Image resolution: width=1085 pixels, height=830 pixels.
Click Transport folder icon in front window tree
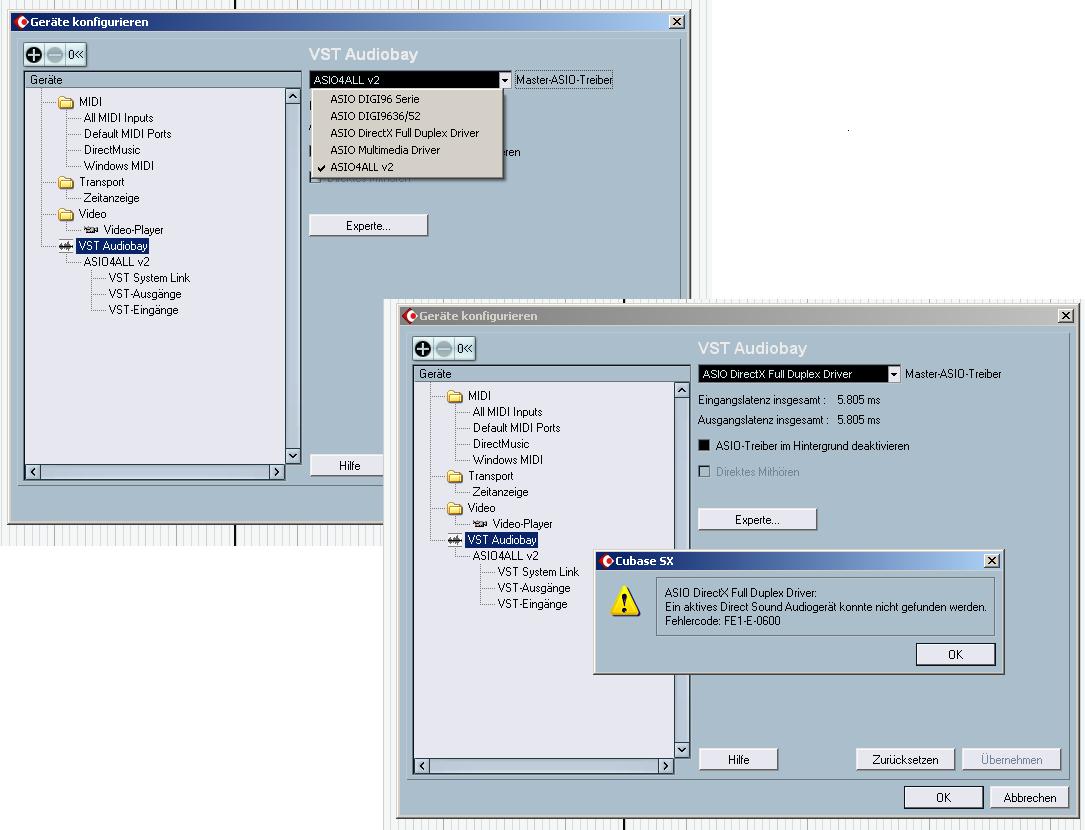(x=455, y=477)
